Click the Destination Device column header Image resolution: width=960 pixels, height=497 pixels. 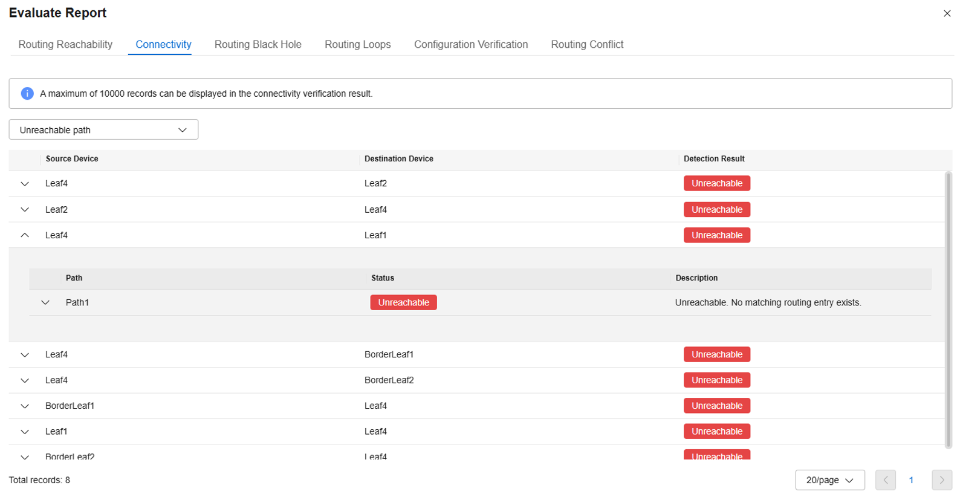click(x=399, y=159)
